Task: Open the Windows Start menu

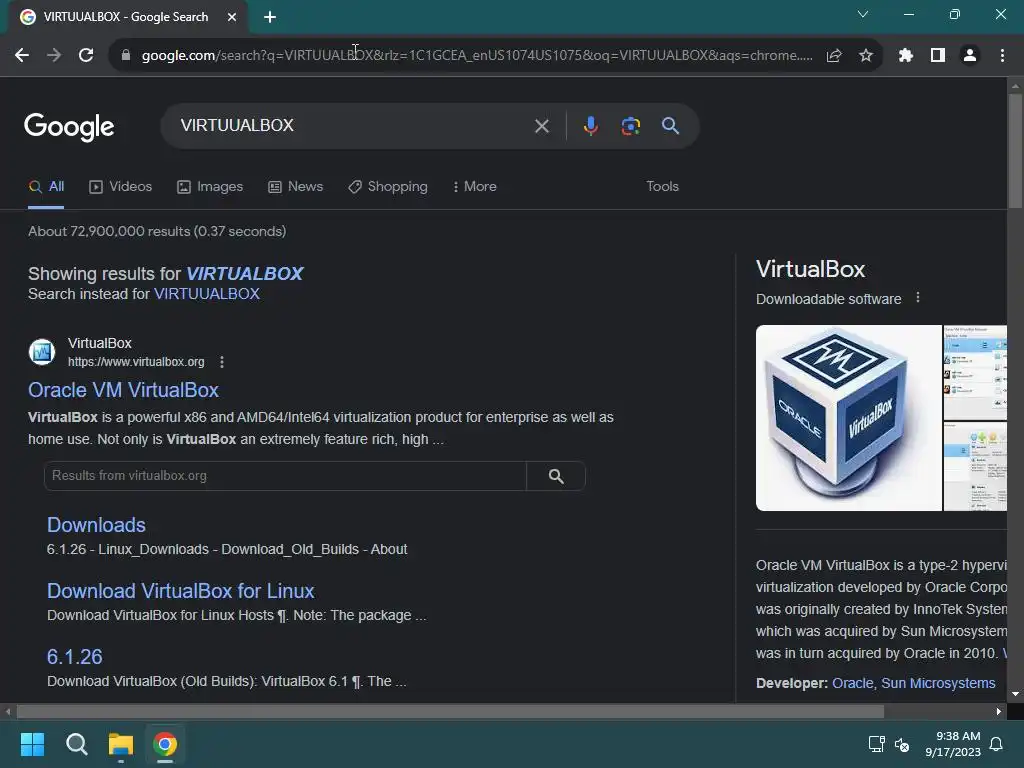Action: 32,744
